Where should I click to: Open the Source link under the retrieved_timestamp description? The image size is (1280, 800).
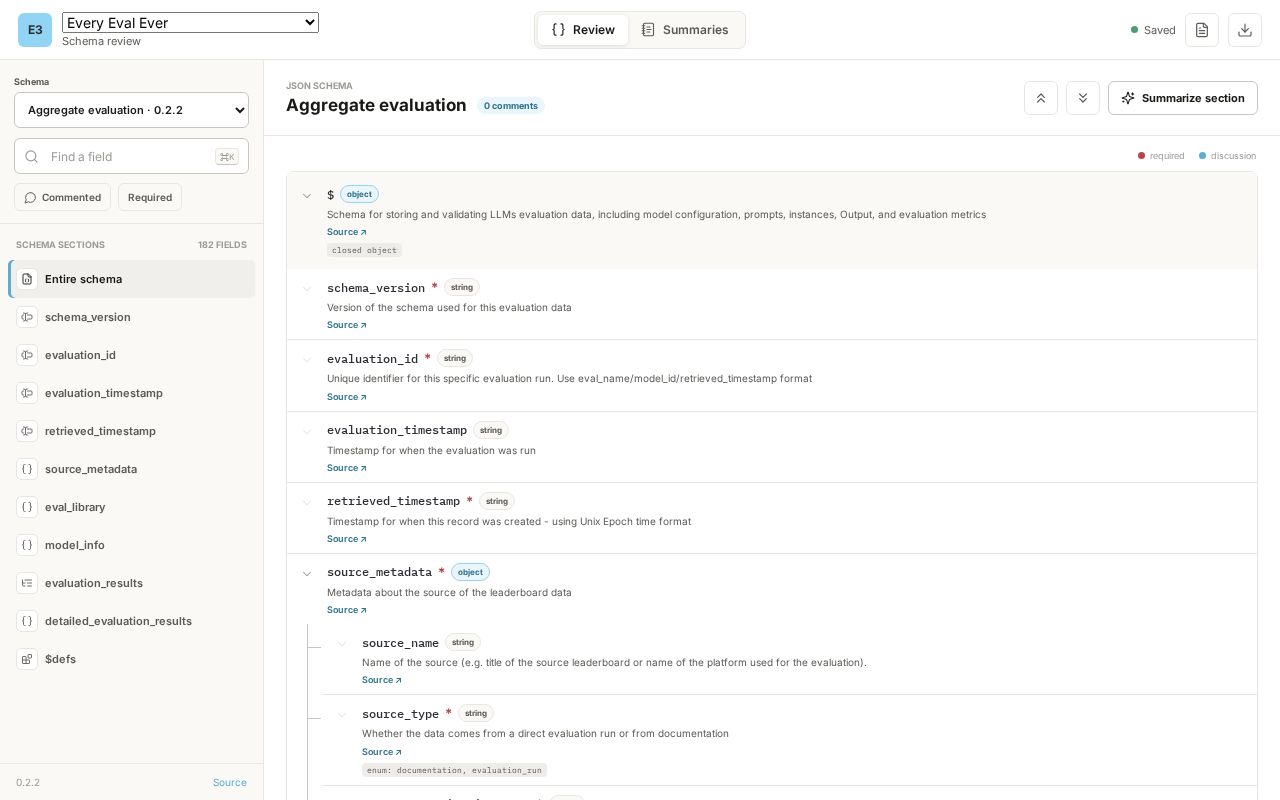tap(347, 539)
